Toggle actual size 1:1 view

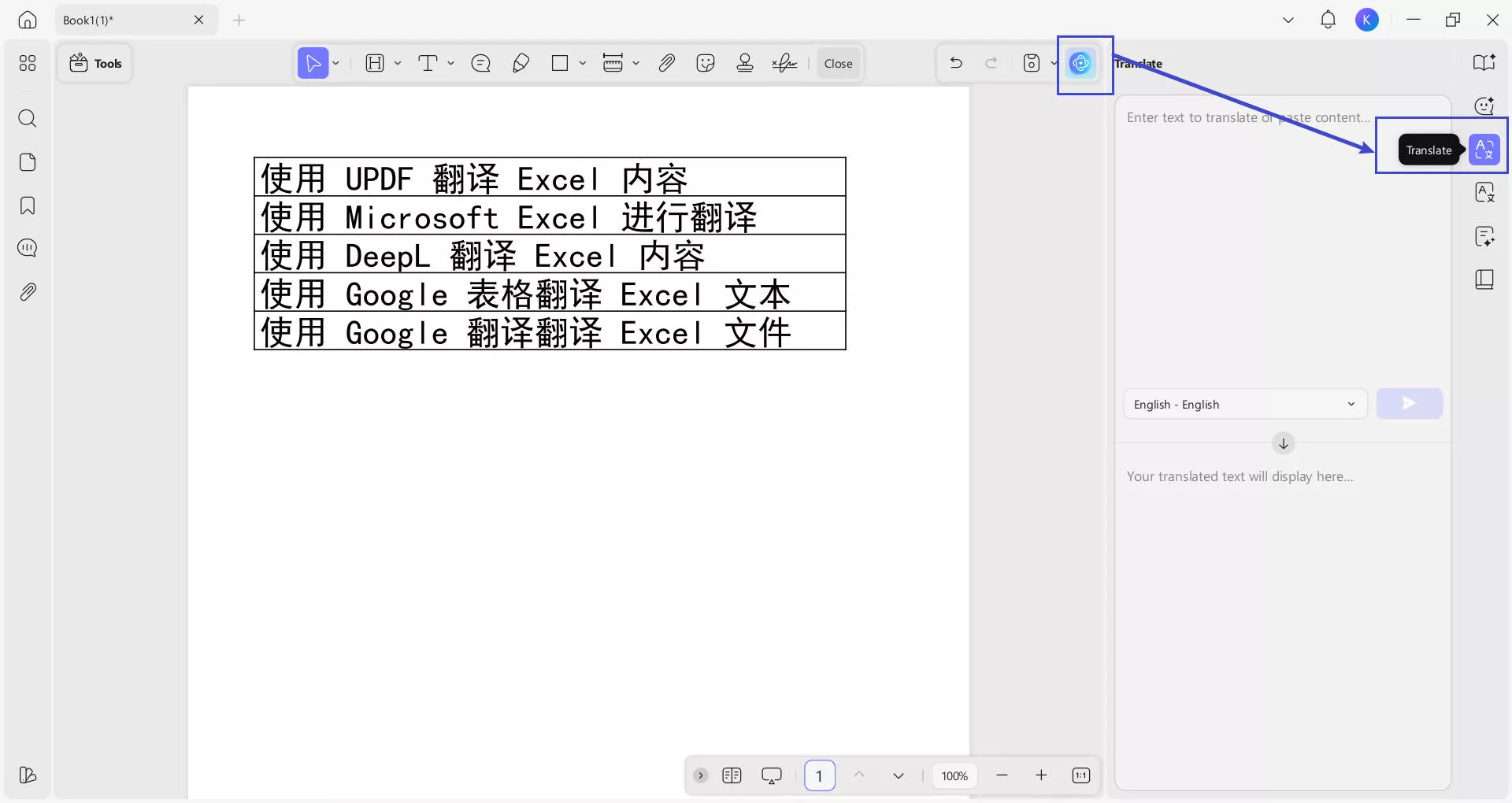click(x=1080, y=776)
